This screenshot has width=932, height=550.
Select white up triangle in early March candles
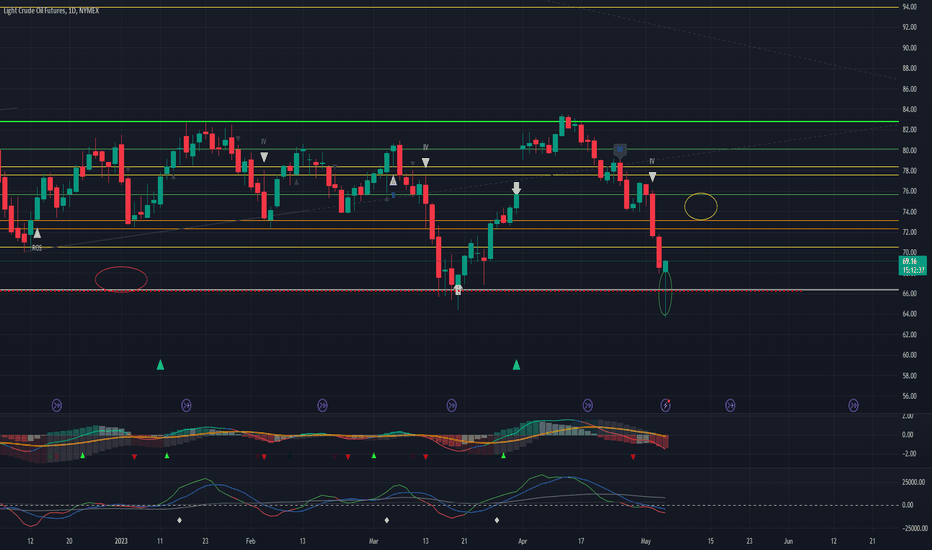[393, 180]
